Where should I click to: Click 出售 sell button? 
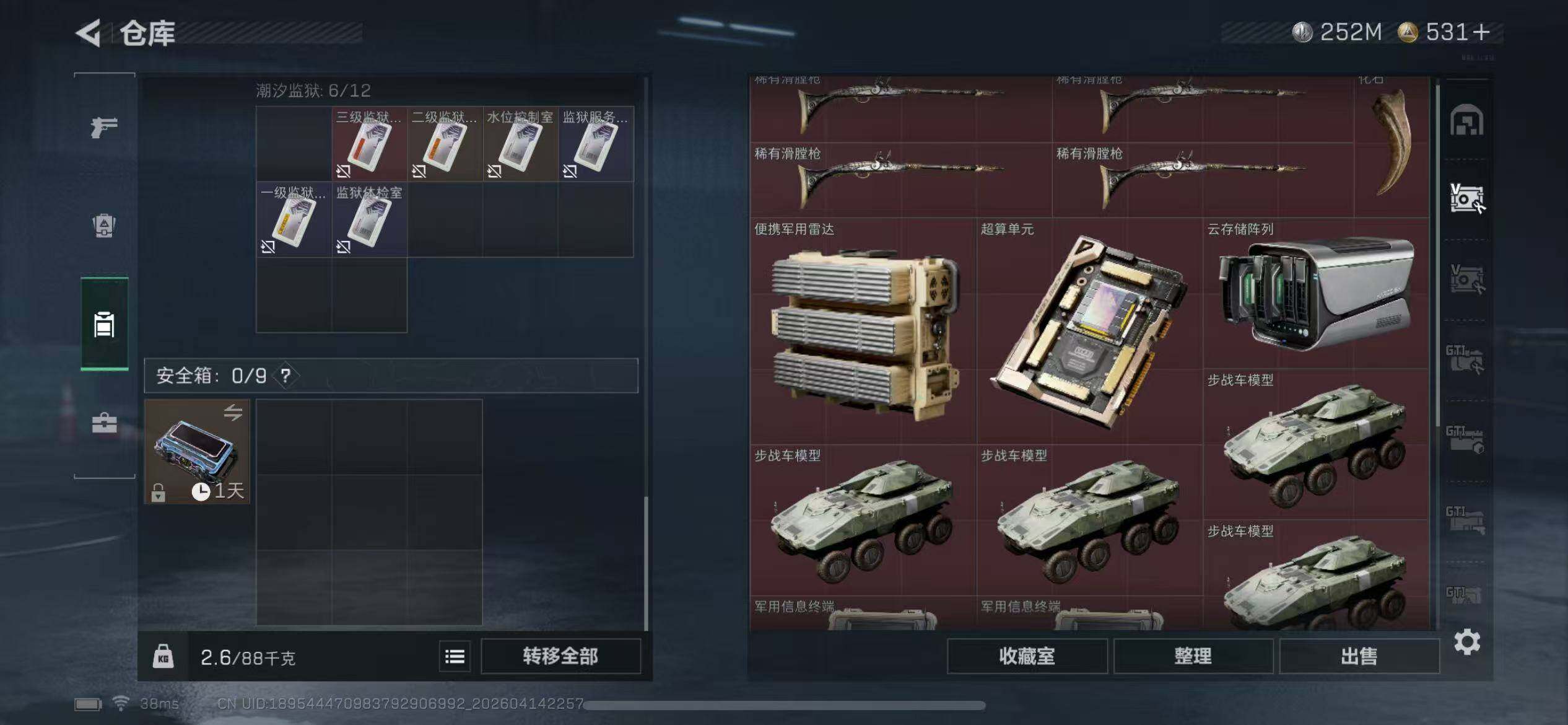point(1359,656)
